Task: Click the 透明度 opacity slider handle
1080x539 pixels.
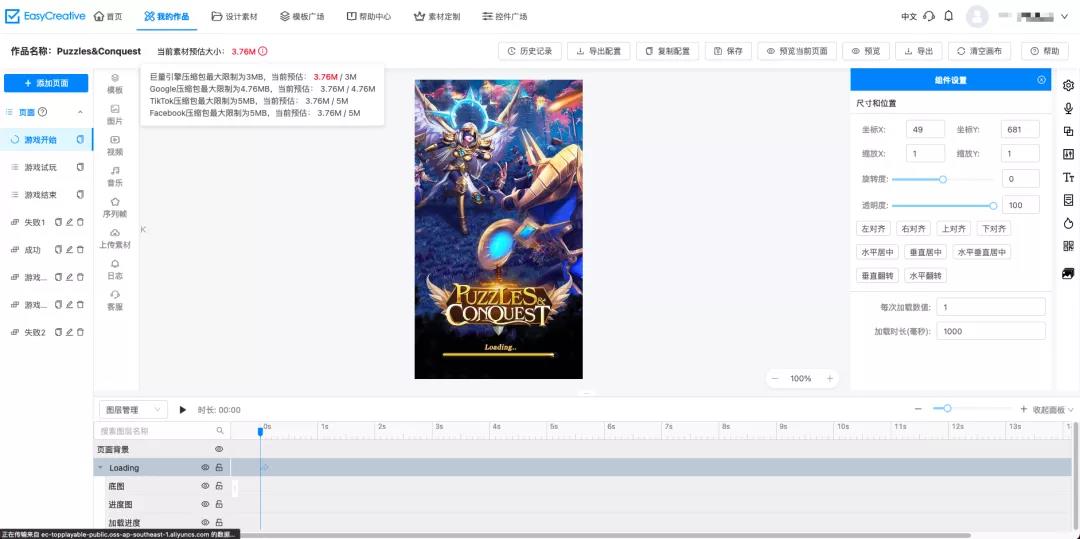Action: [993, 205]
